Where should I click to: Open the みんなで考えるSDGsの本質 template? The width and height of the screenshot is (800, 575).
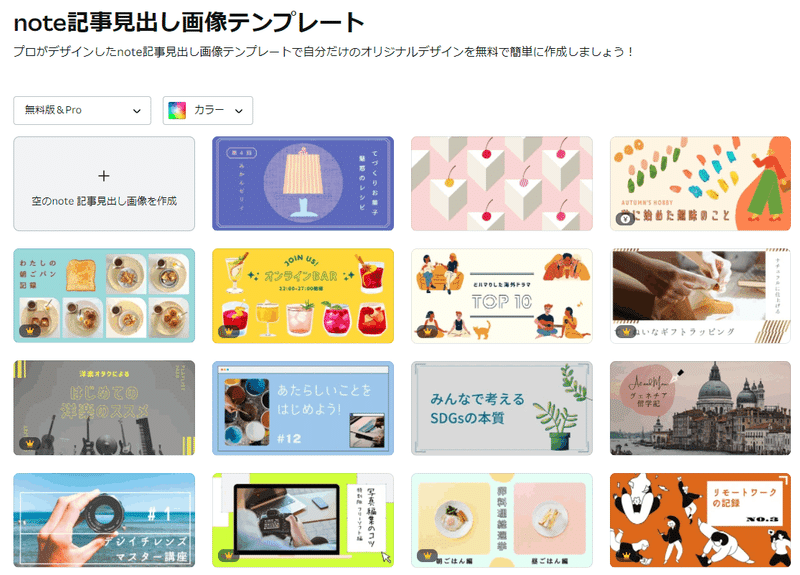[x=502, y=408]
